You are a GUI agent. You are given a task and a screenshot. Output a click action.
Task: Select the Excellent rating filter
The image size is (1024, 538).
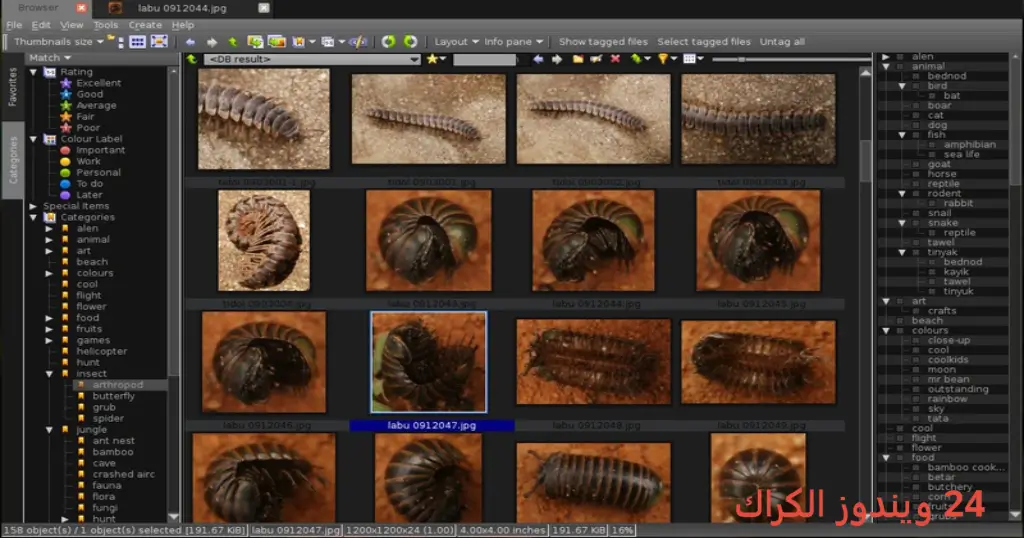coord(98,83)
